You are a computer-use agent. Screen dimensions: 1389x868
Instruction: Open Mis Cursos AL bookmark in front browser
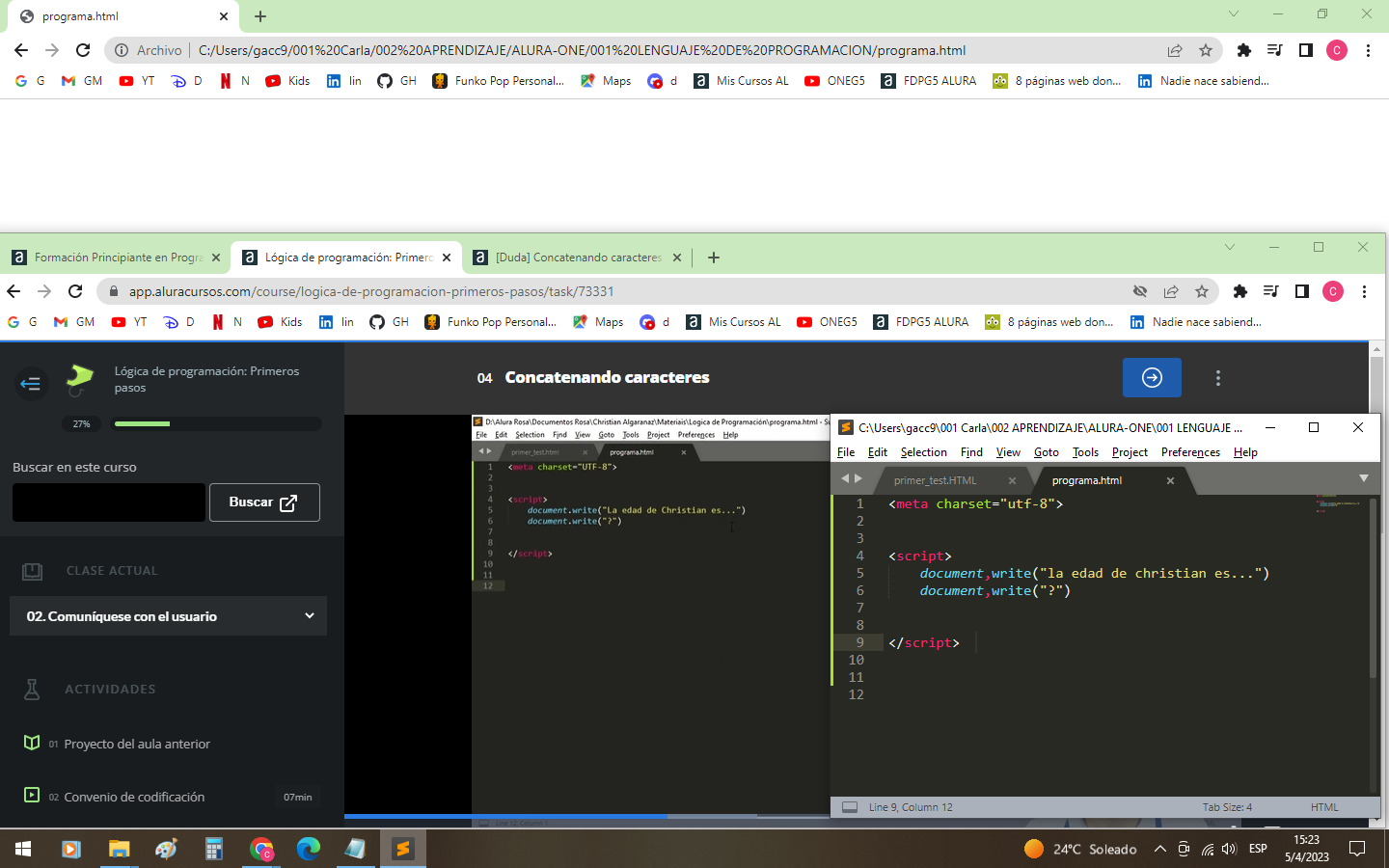click(x=733, y=322)
